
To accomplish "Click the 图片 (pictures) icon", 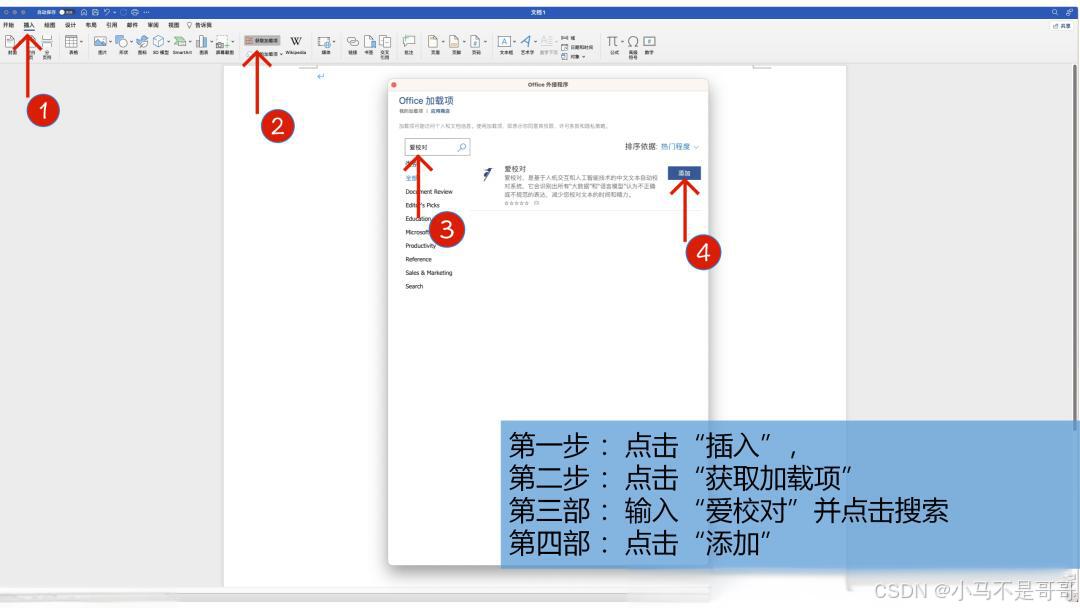I will point(100,41).
